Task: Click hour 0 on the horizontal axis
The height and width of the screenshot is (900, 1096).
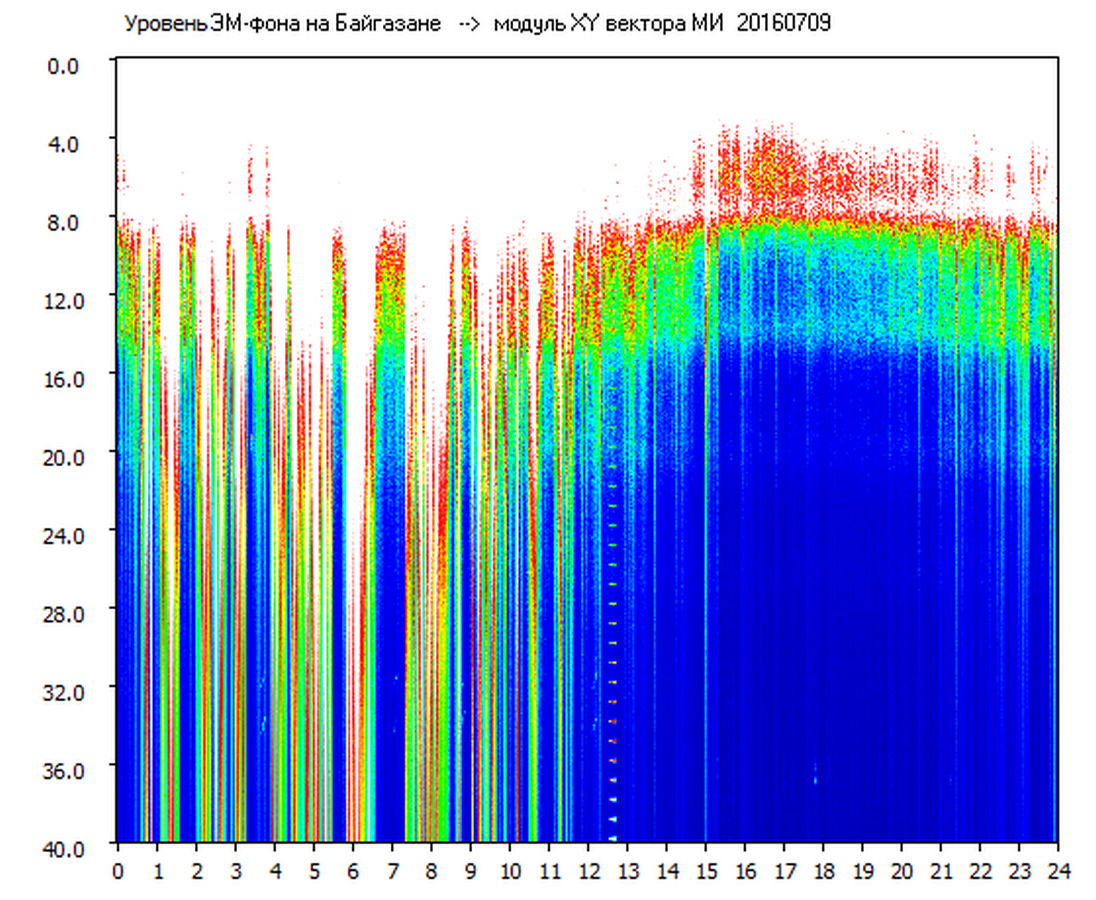Action: (x=118, y=871)
